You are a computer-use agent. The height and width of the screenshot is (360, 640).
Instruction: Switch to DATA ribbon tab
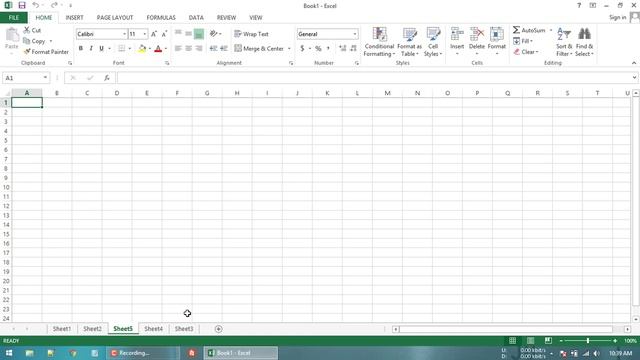[x=196, y=18]
